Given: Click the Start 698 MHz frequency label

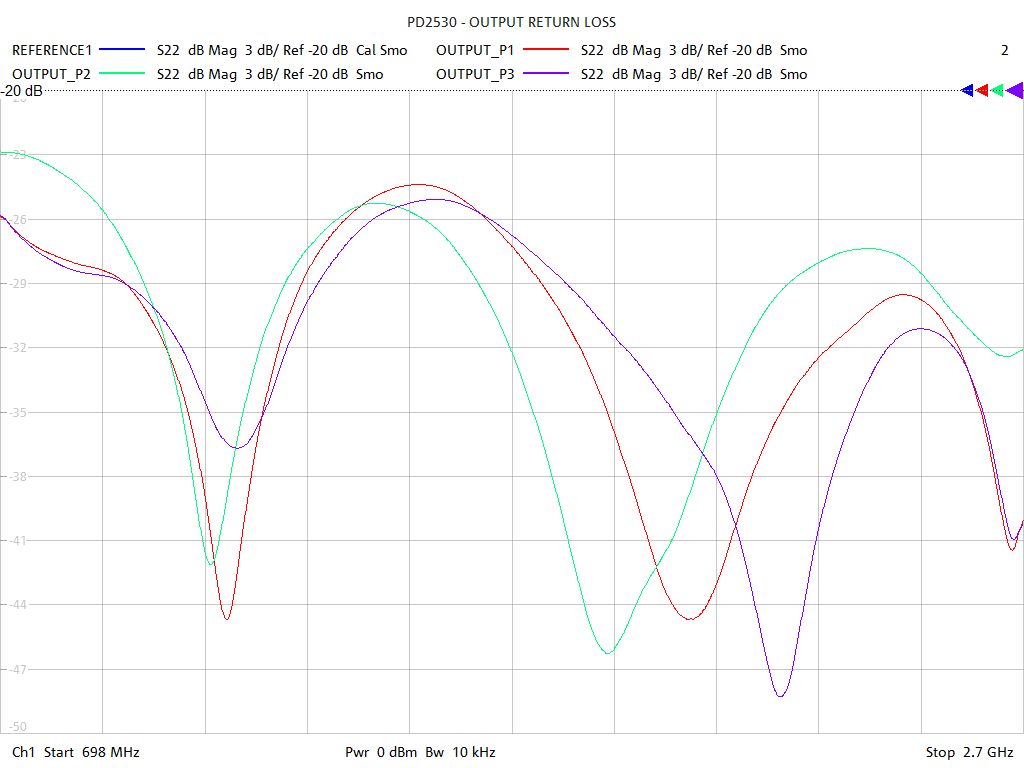Looking at the screenshot, I should click(91, 752).
